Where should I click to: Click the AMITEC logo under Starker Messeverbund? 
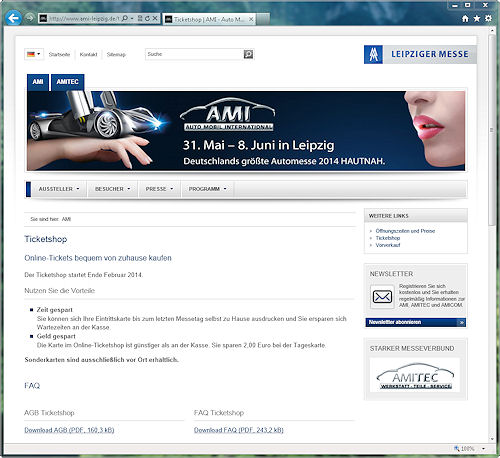click(415, 375)
